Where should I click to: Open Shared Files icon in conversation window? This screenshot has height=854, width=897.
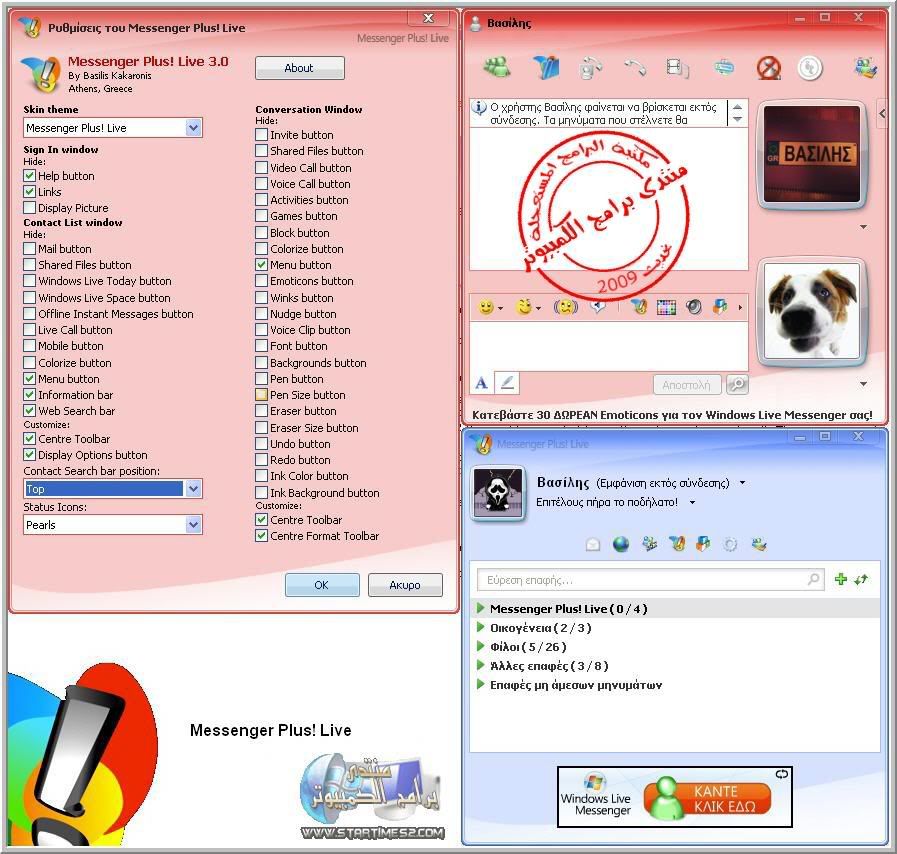pos(547,67)
